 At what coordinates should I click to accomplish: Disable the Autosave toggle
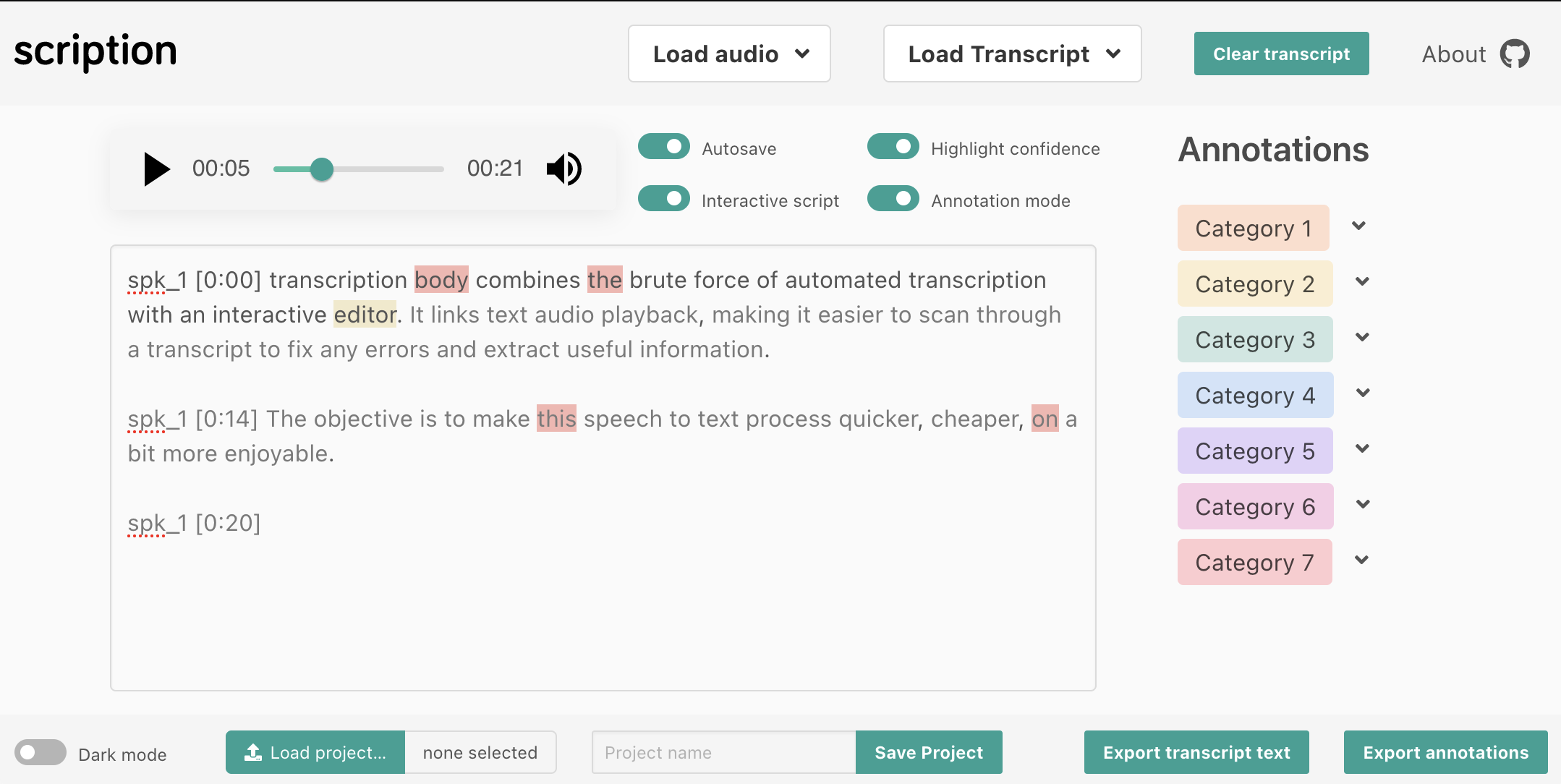click(663, 146)
